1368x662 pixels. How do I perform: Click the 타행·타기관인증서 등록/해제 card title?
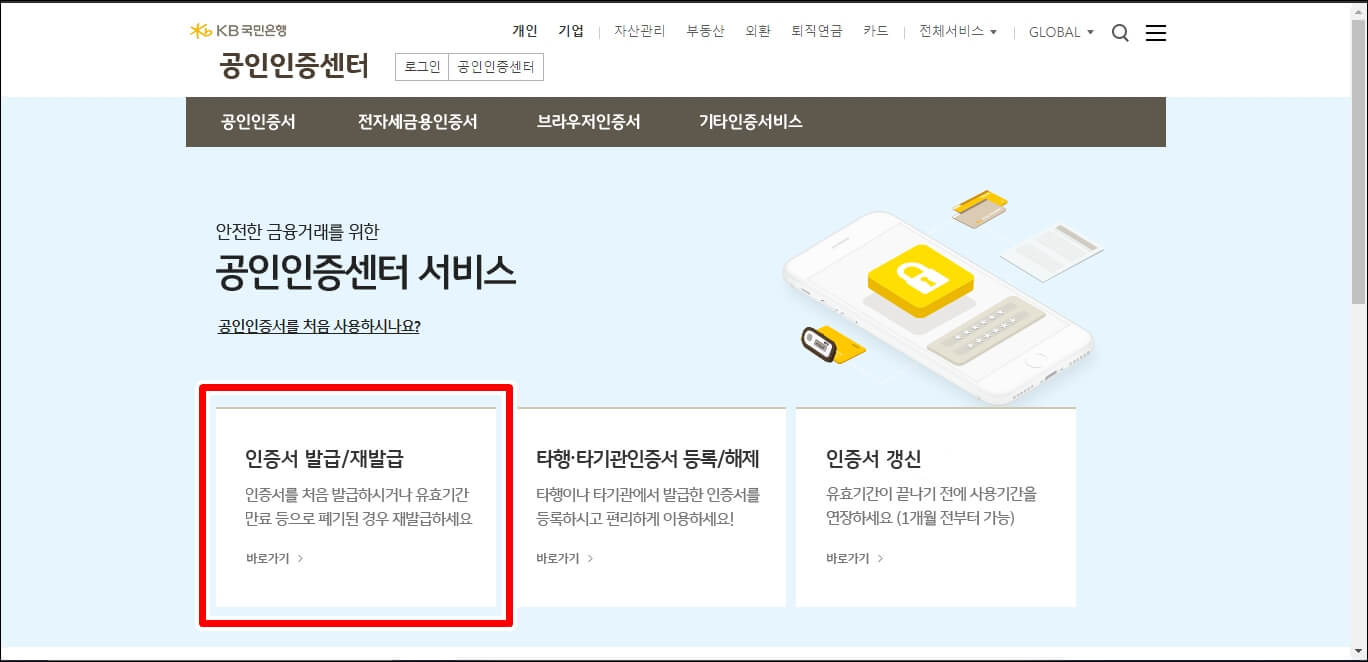tap(648, 459)
